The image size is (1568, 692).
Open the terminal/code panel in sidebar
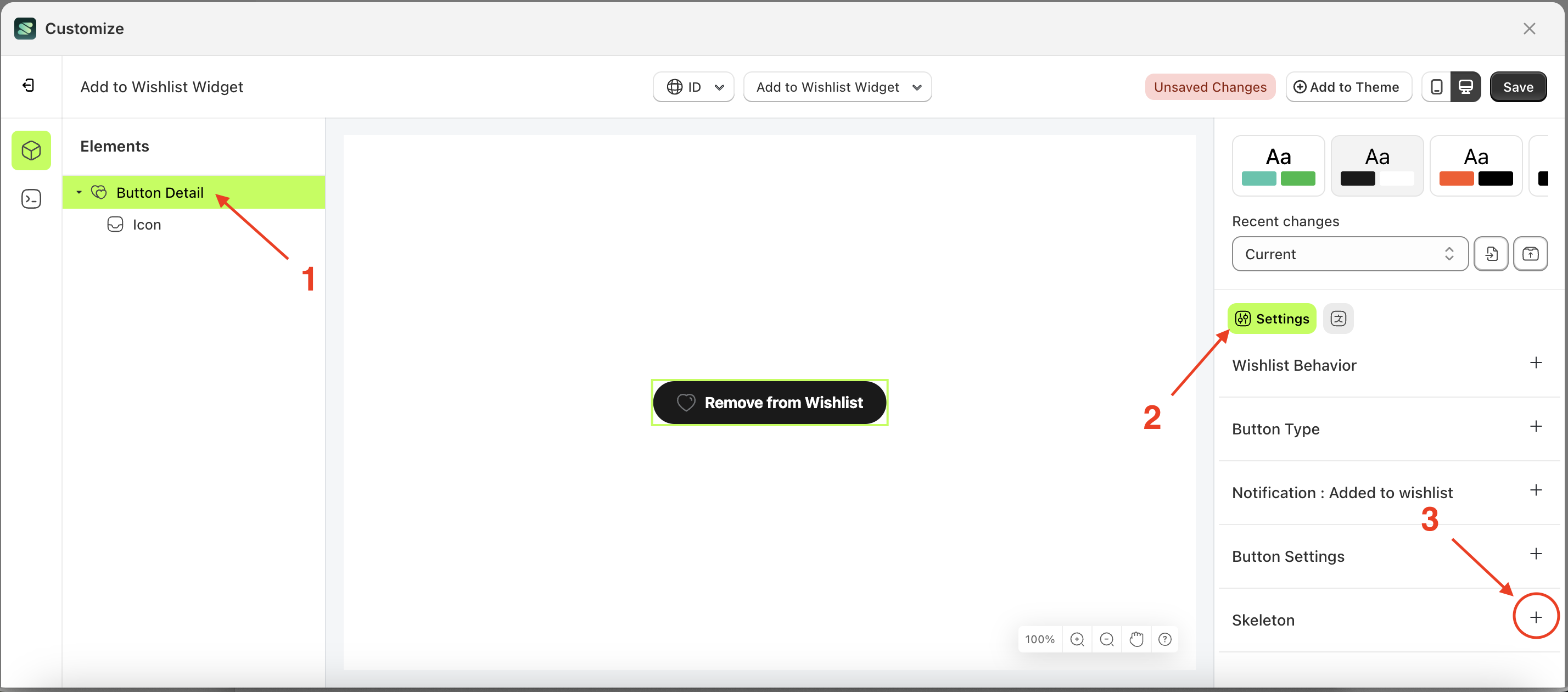pyautogui.click(x=31, y=199)
